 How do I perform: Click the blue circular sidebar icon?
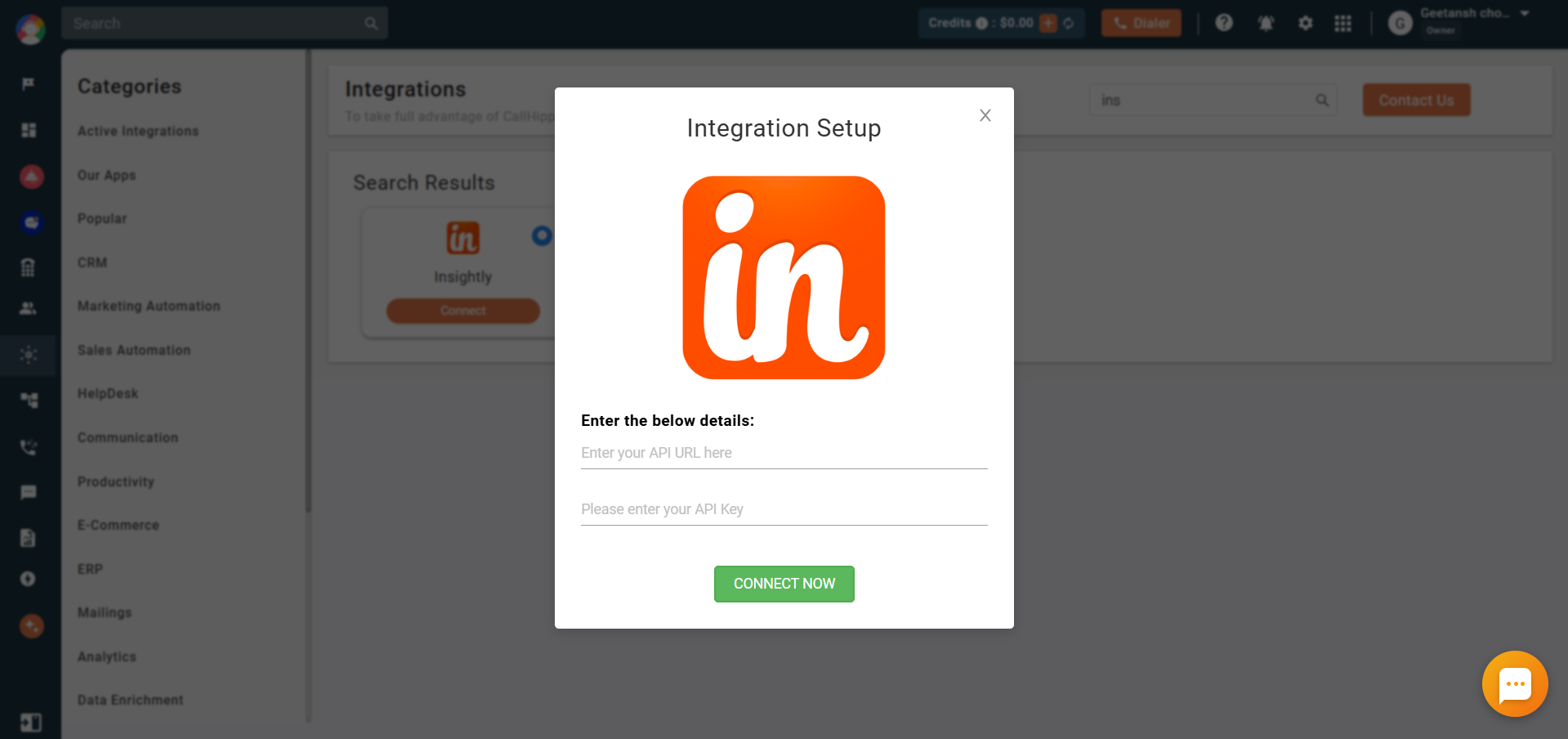click(x=31, y=222)
